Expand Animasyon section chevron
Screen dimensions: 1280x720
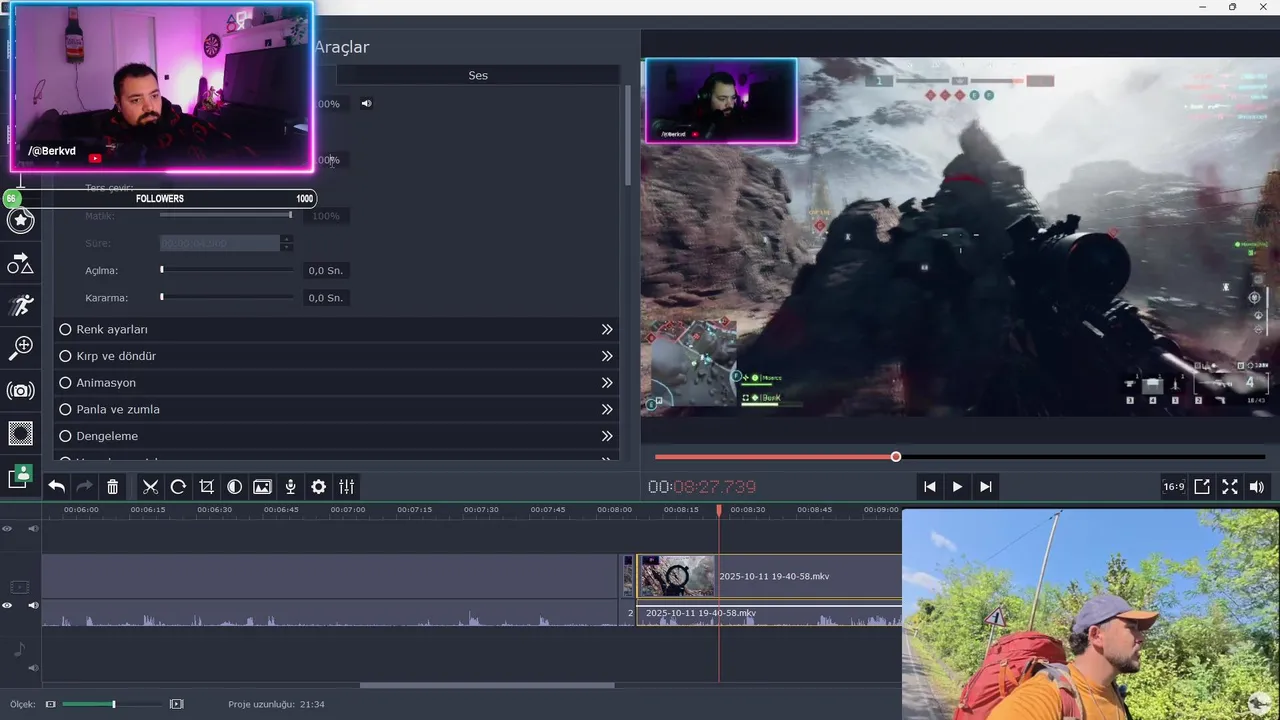pyautogui.click(x=607, y=383)
